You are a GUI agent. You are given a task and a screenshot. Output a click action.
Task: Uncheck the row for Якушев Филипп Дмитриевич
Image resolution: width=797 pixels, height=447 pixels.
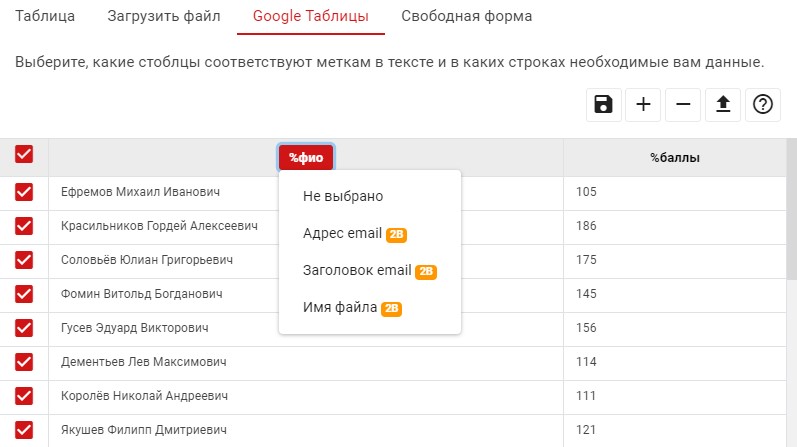coord(24,430)
